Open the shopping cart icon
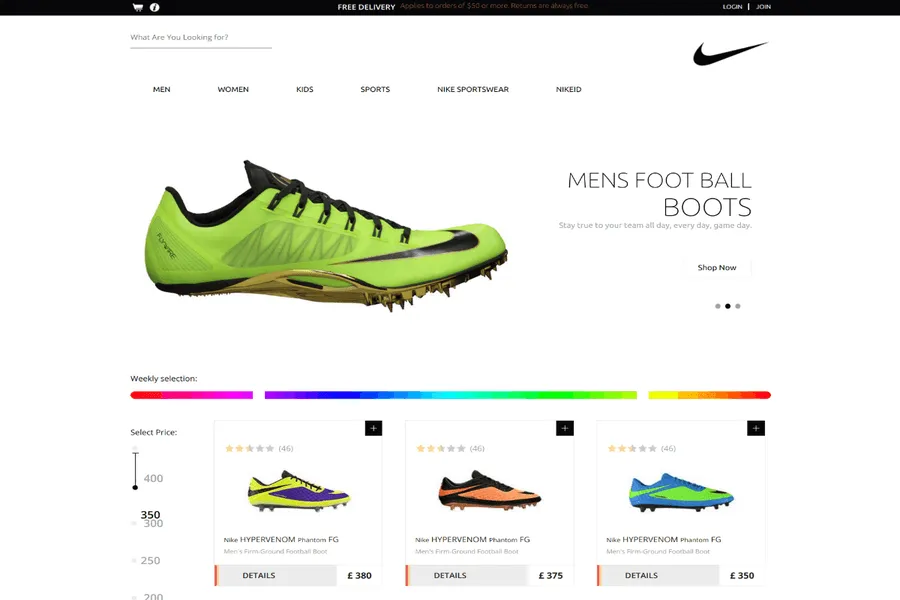Image resolution: width=900 pixels, height=600 pixels. tap(137, 7)
